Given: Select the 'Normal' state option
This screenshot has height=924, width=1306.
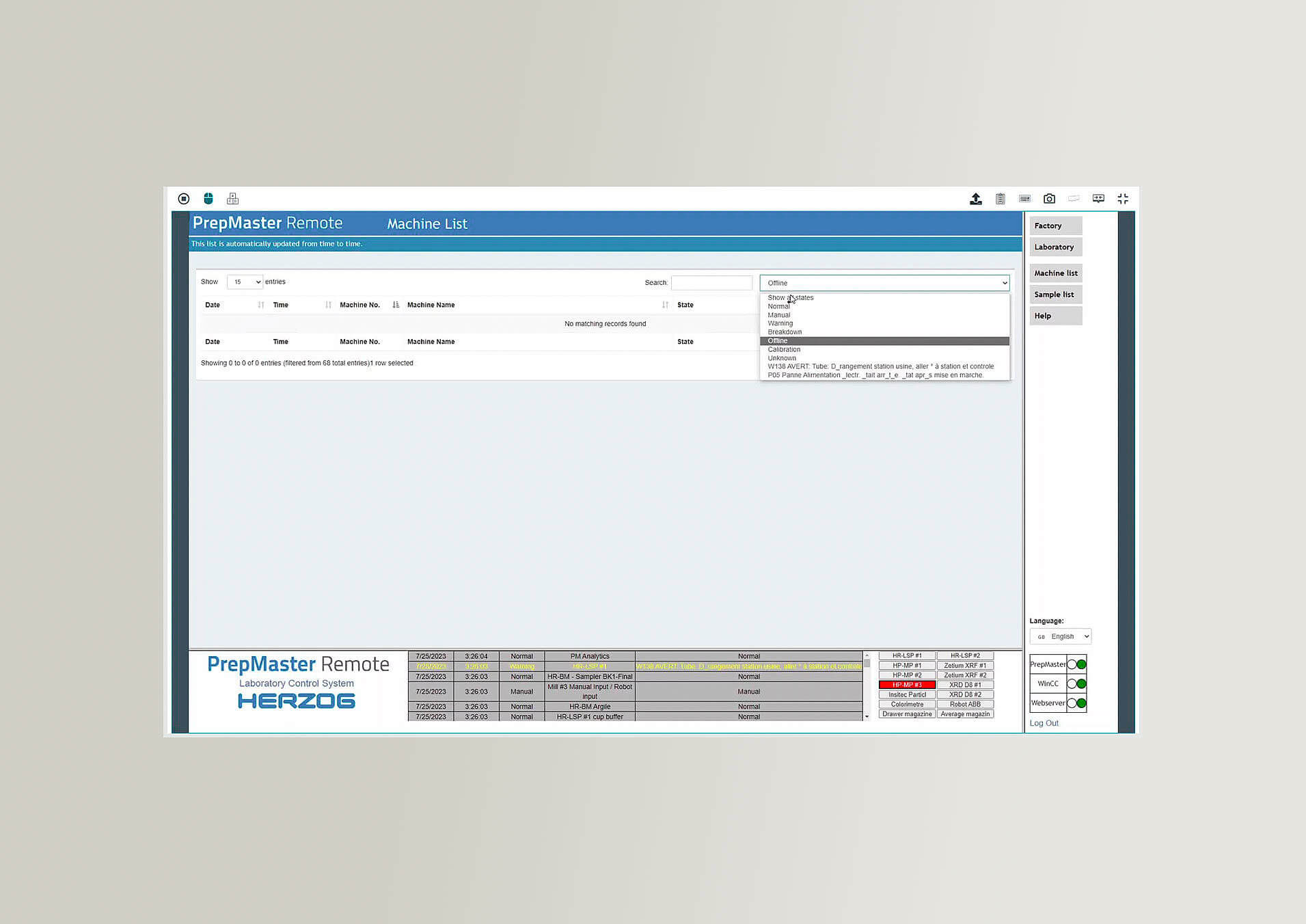Looking at the screenshot, I should [x=884, y=307].
